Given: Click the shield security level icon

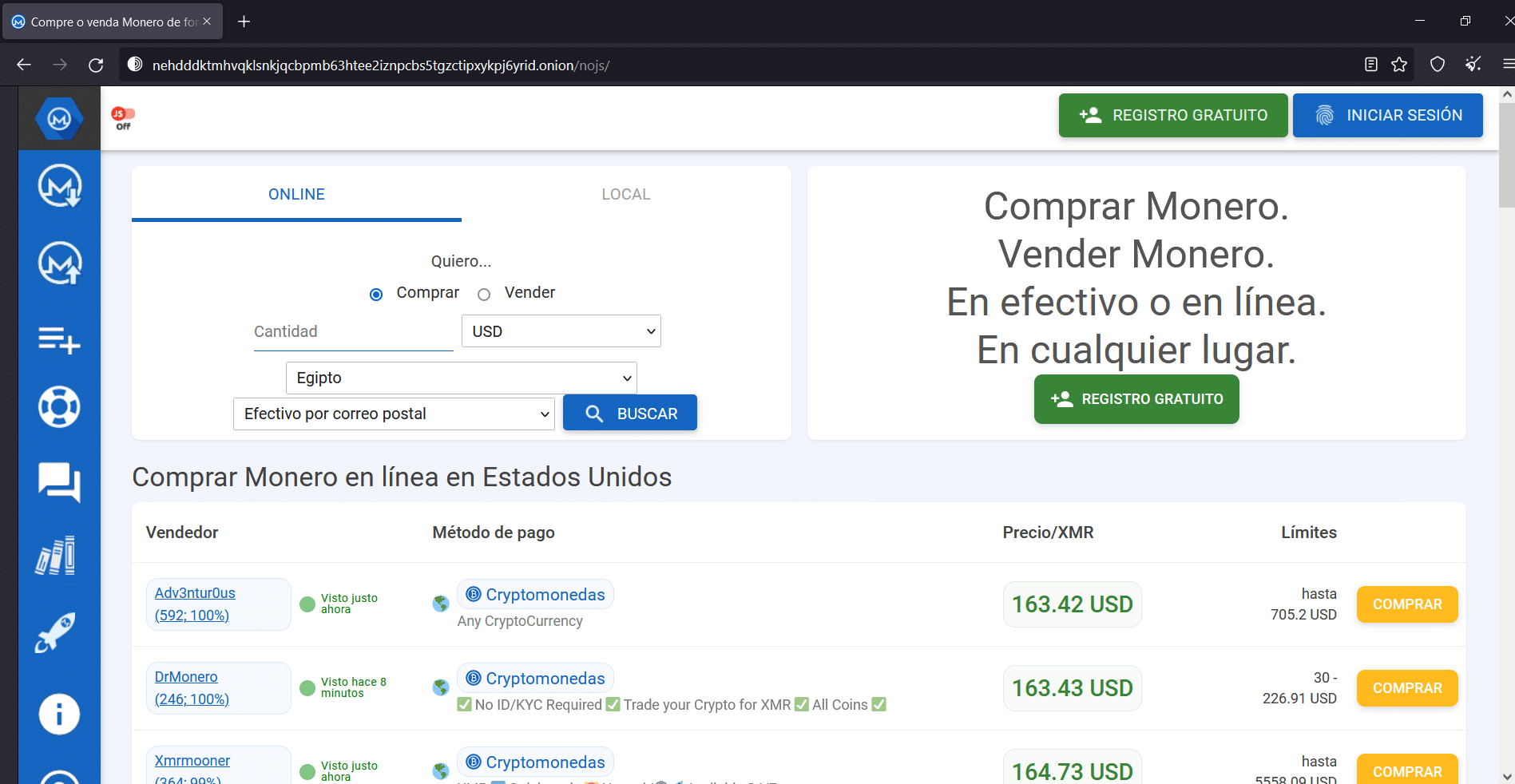Looking at the screenshot, I should pos(1438,65).
